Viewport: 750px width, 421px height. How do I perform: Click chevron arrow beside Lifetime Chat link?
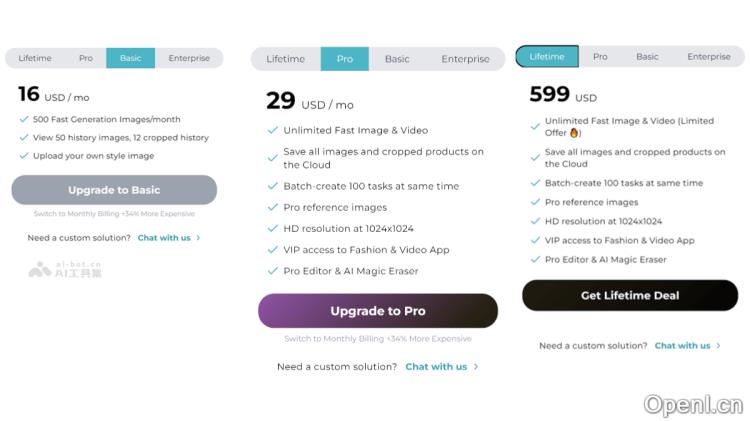719,346
